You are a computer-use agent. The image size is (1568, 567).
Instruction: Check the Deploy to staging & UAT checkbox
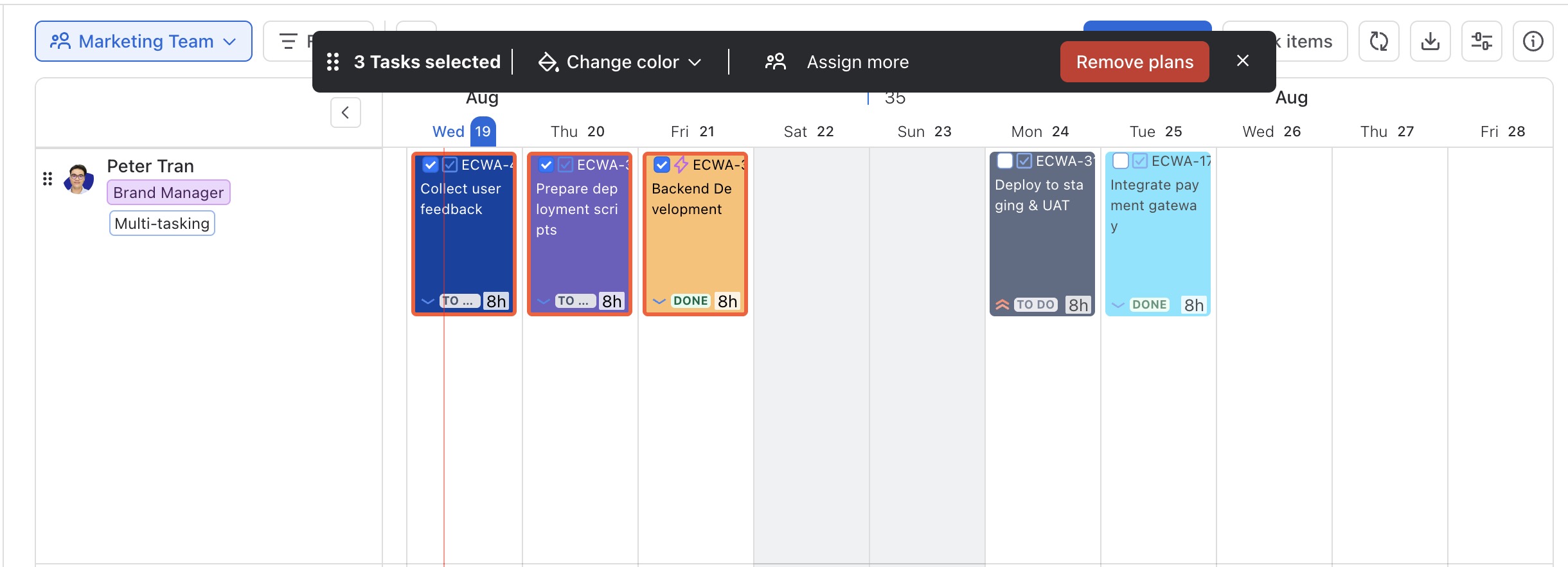tap(1004, 161)
